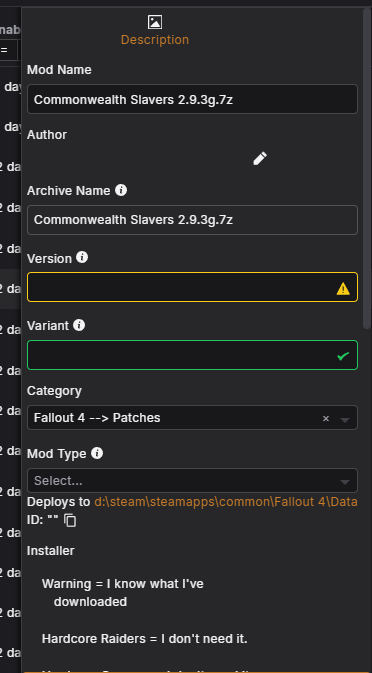Click the info icon next to Version

pyautogui.click(x=82, y=258)
